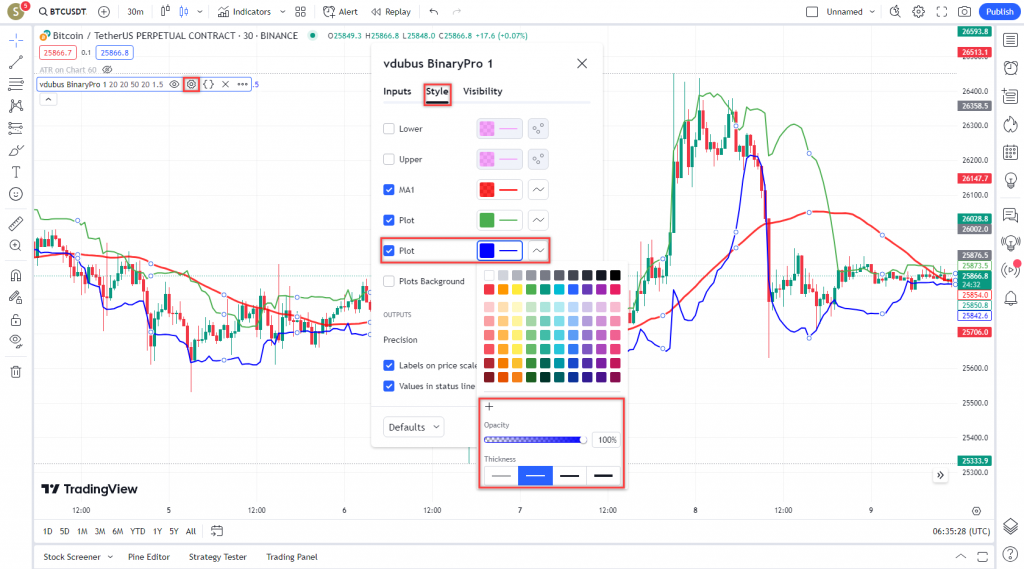Select the ruler measure tool
The image size is (1024, 569).
pyautogui.click(x=16, y=223)
